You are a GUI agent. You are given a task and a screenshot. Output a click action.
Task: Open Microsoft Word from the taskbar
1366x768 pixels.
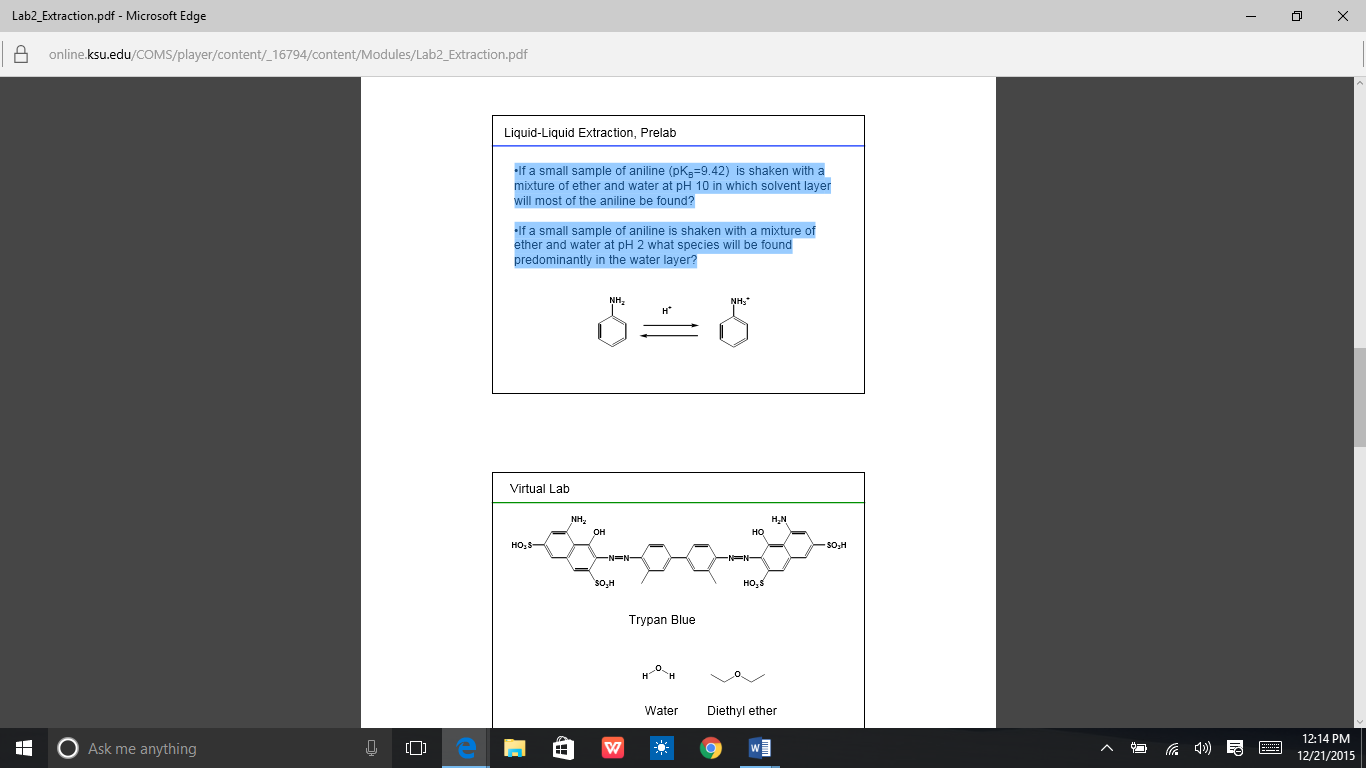(x=758, y=747)
